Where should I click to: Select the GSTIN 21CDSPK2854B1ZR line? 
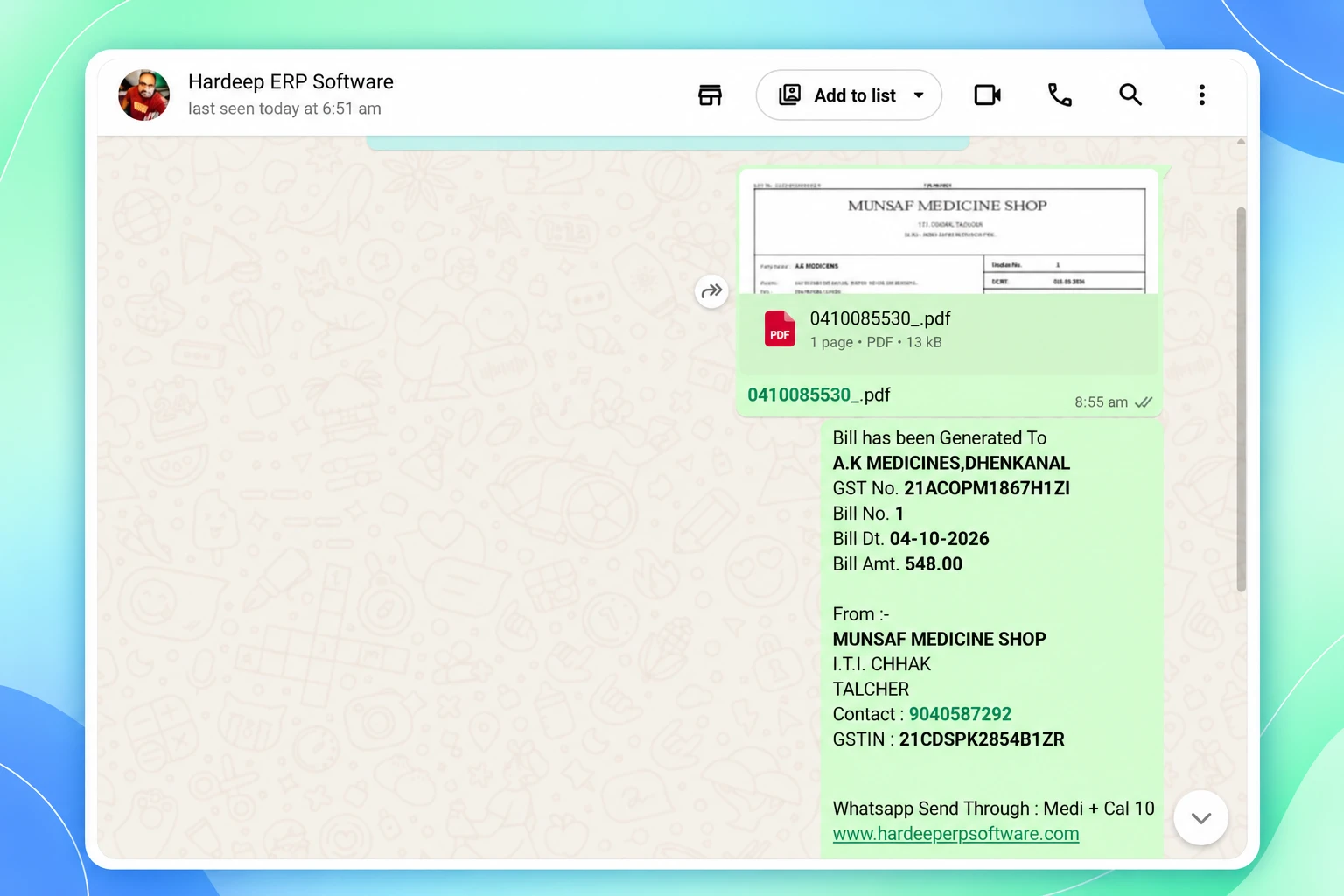click(948, 739)
